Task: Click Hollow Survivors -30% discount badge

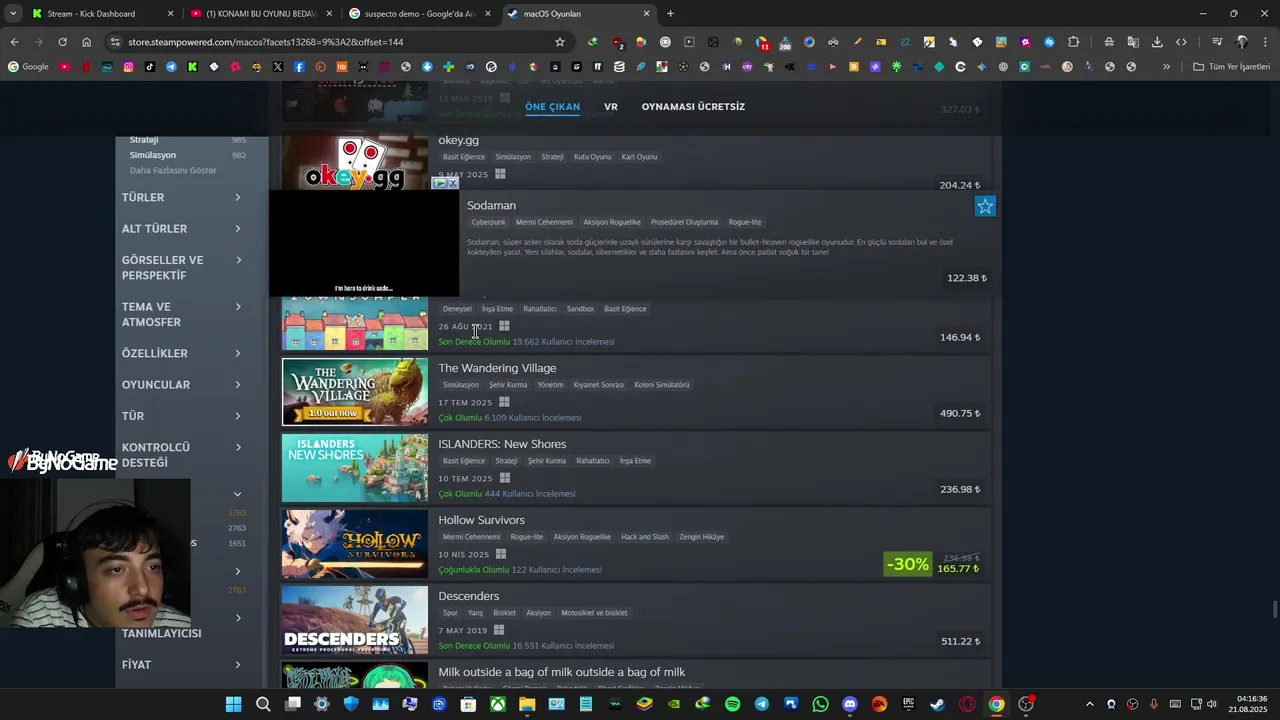Action: point(907,564)
